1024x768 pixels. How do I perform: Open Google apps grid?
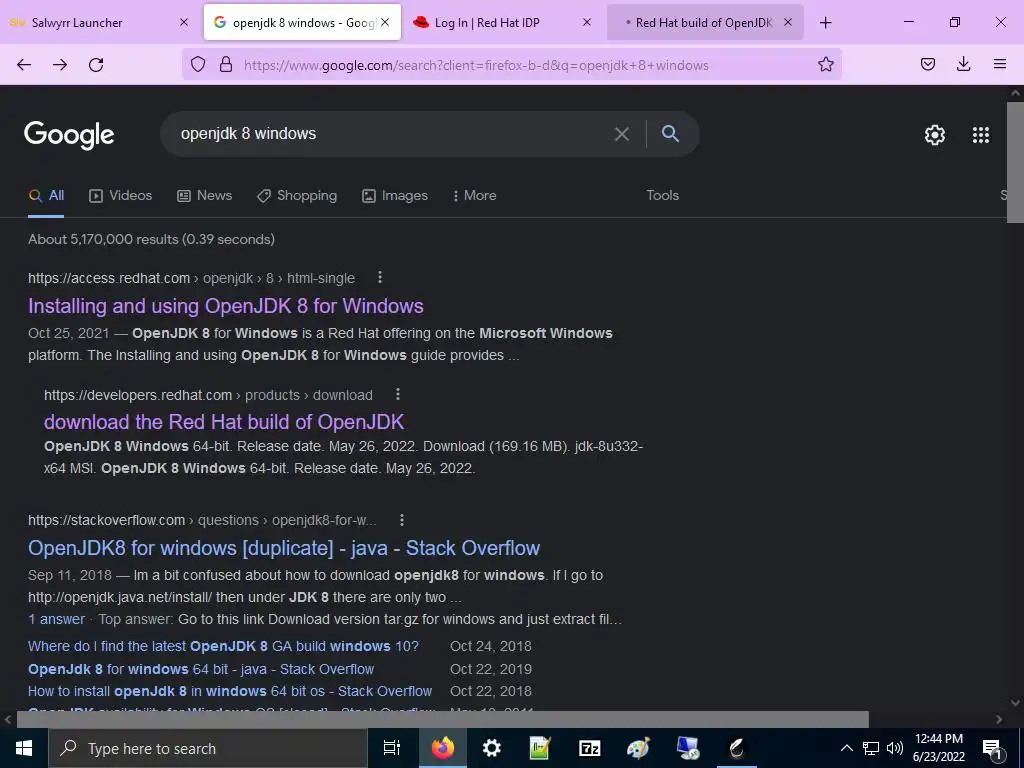click(x=981, y=135)
